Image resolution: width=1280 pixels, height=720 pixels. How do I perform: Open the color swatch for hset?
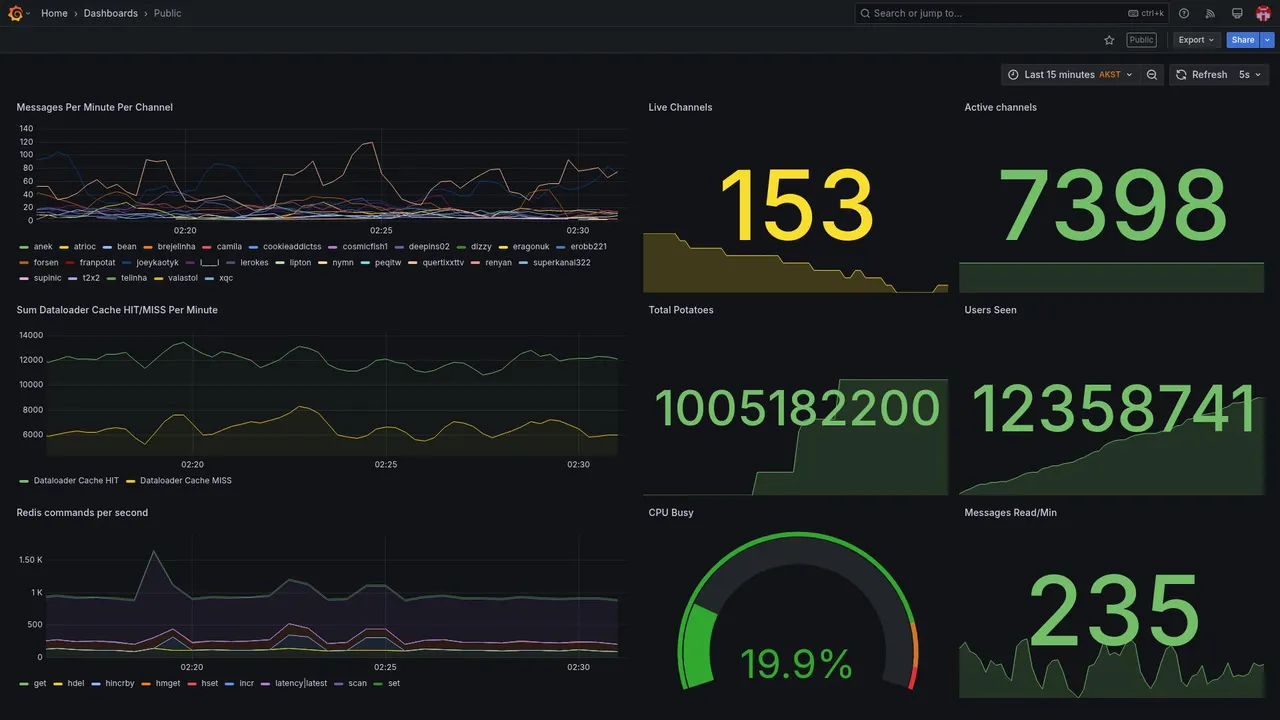192,683
